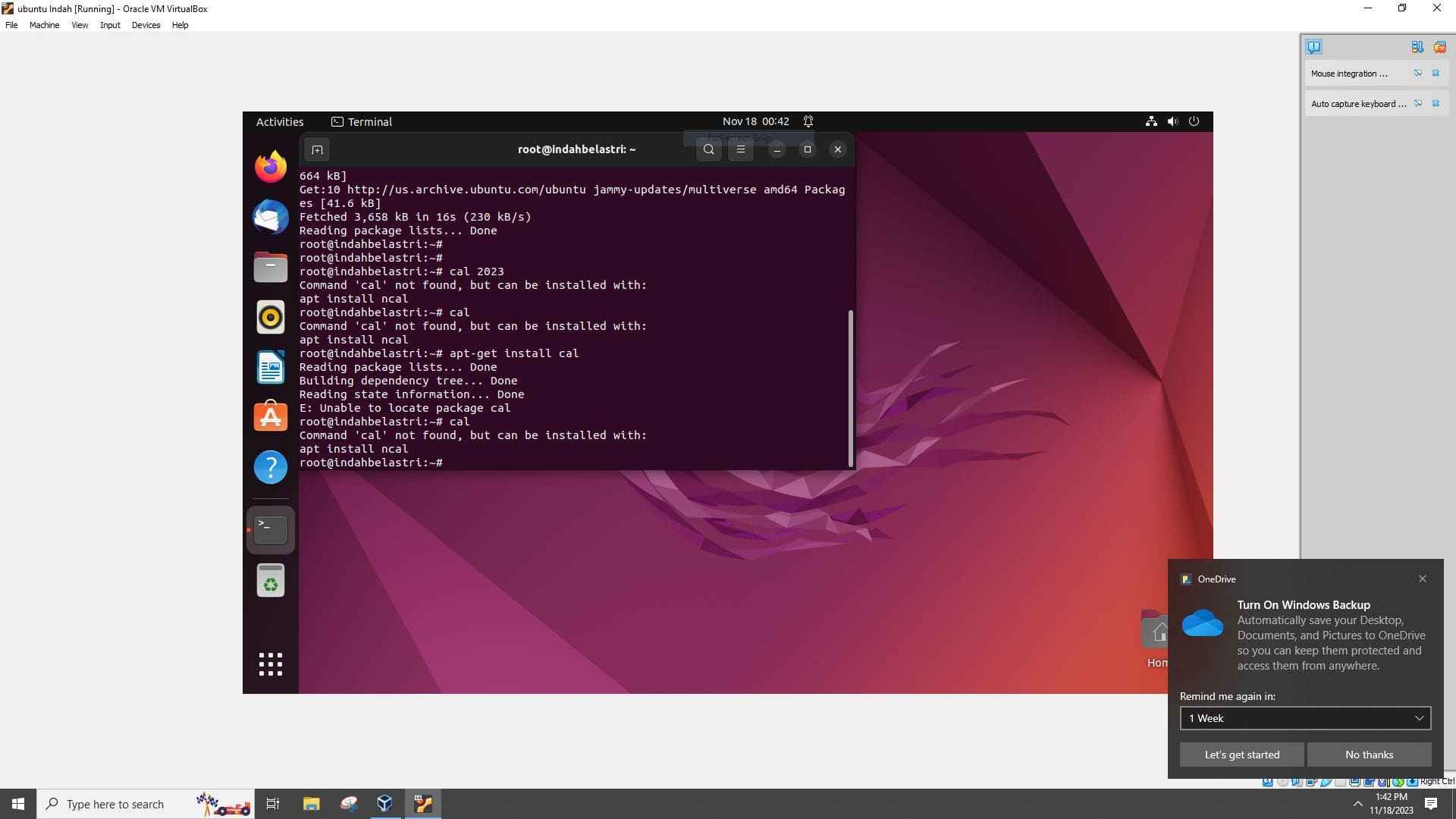1456x819 pixels.
Task: Open the Windows Action Center icon
Action: tap(1431, 804)
